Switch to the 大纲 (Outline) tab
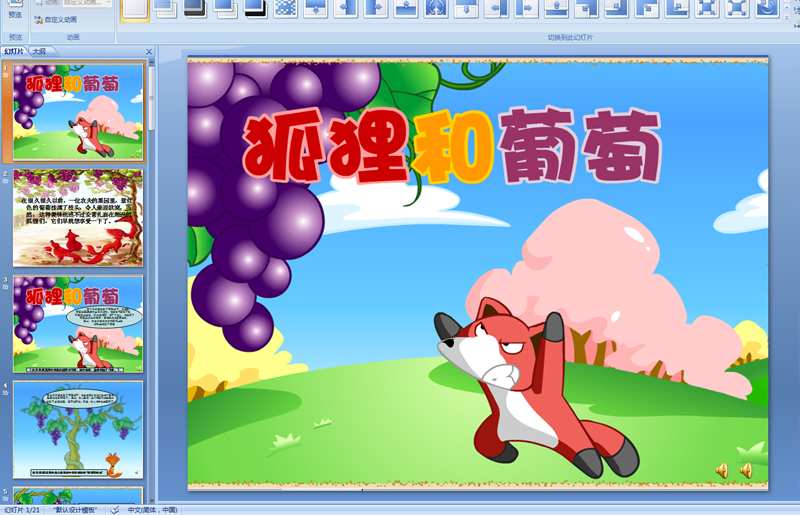This screenshot has height=515, width=800. [x=38, y=51]
